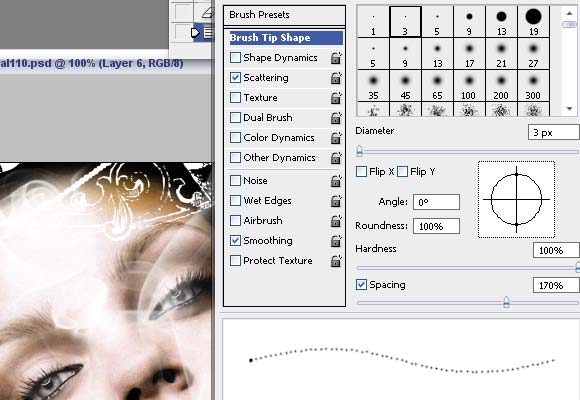Click the Angle input field
This screenshot has width=580, height=400.
(436, 202)
